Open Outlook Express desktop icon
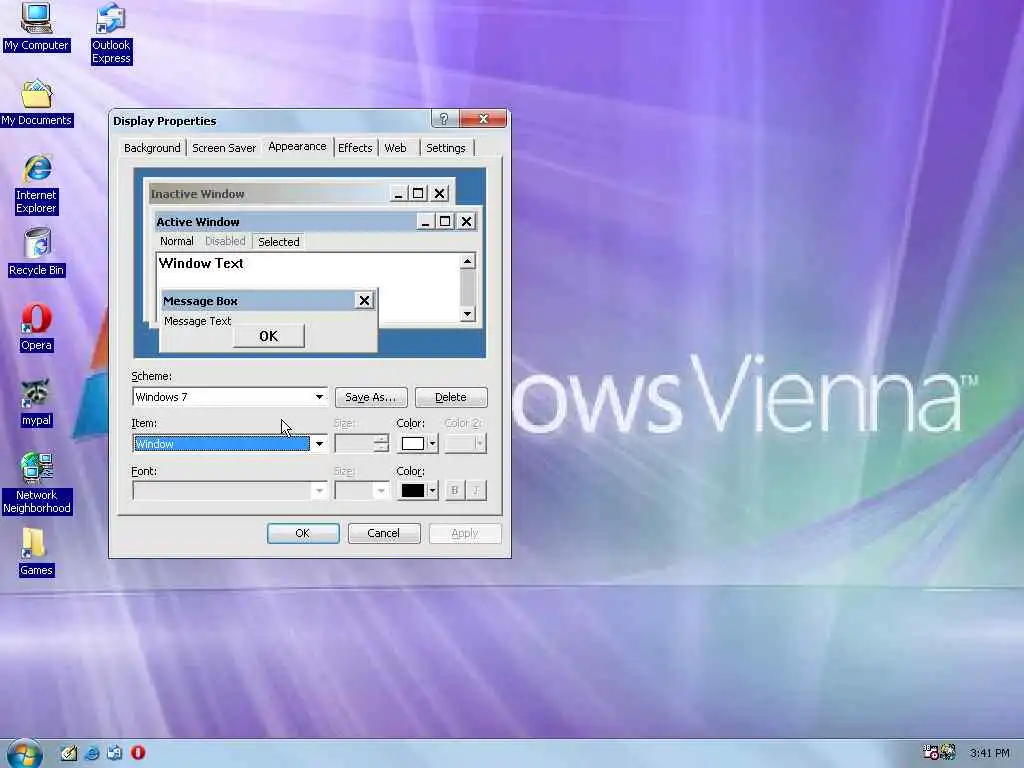 pyautogui.click(x=111, y=33)
